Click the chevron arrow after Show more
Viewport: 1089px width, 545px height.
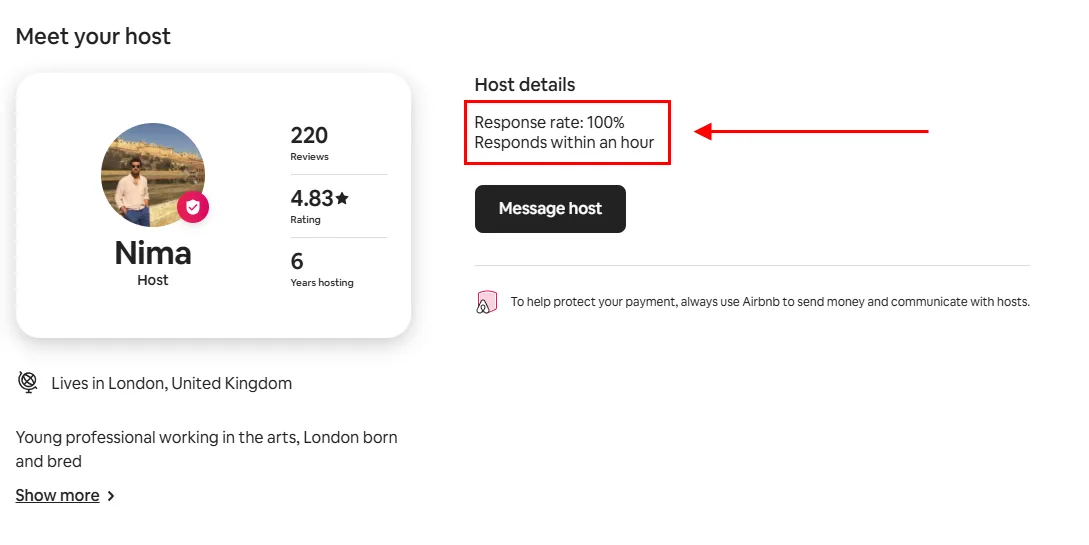click(x=111, y=496)
